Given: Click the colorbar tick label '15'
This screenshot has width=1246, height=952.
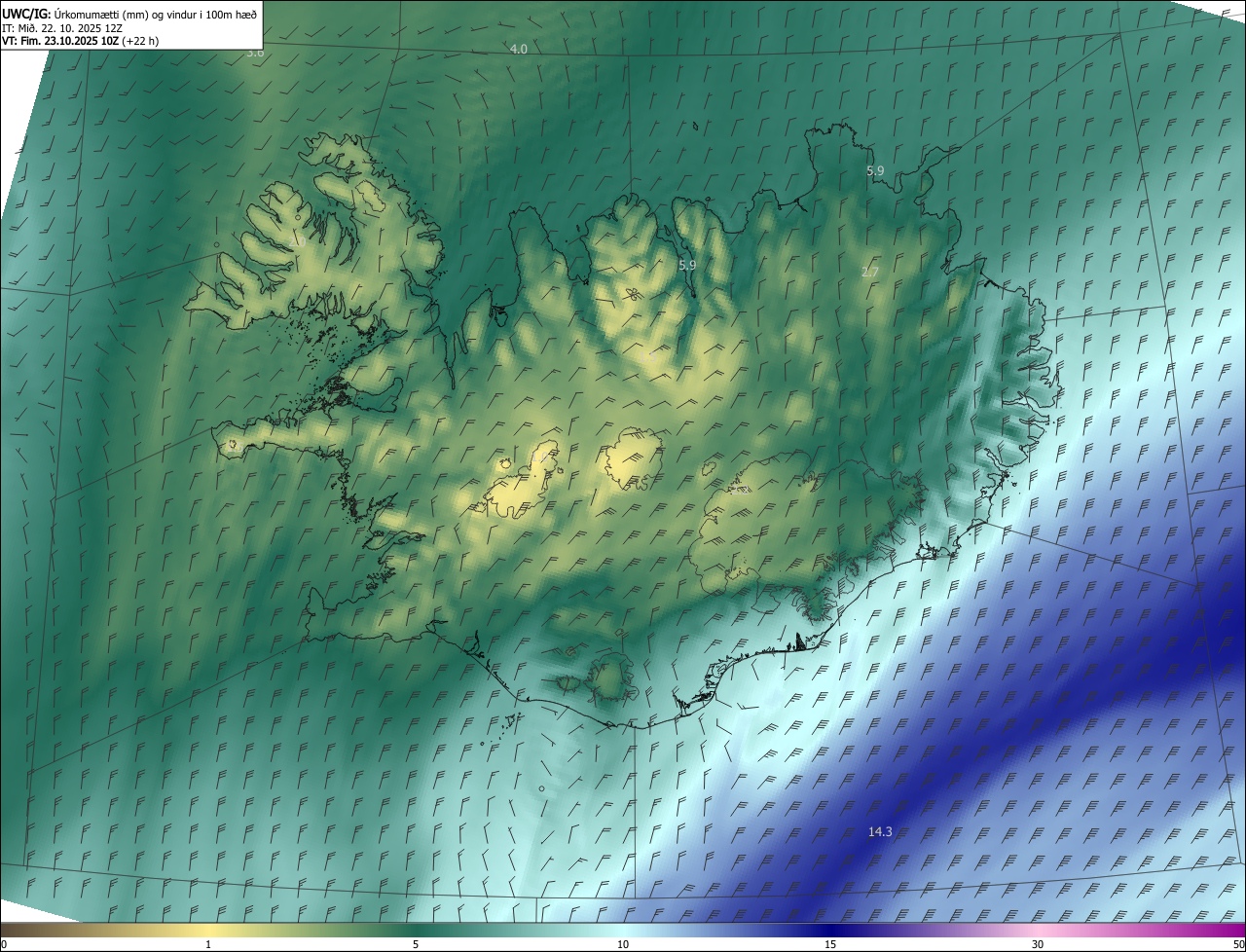Looking at the screenshot, I should click(x=830, y=944).
